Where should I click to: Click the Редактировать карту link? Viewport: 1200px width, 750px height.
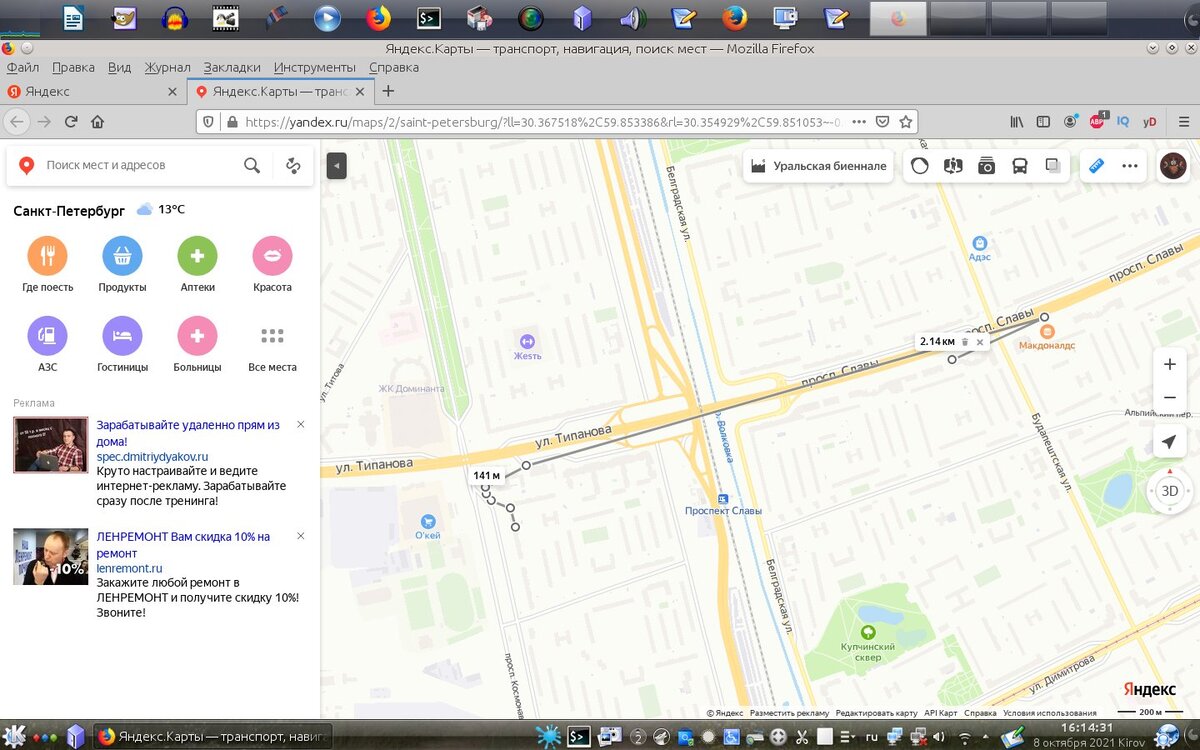click(x=876, y=713)
